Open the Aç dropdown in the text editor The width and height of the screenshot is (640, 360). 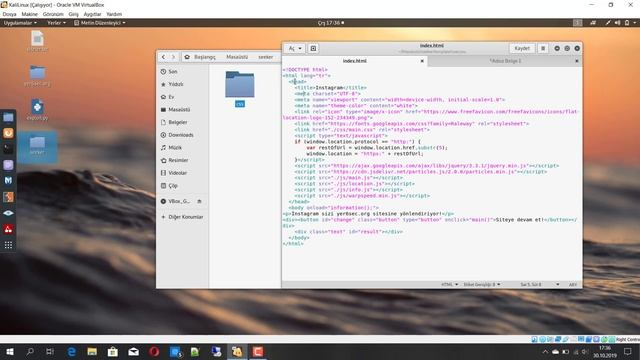[x=295, y=48]
